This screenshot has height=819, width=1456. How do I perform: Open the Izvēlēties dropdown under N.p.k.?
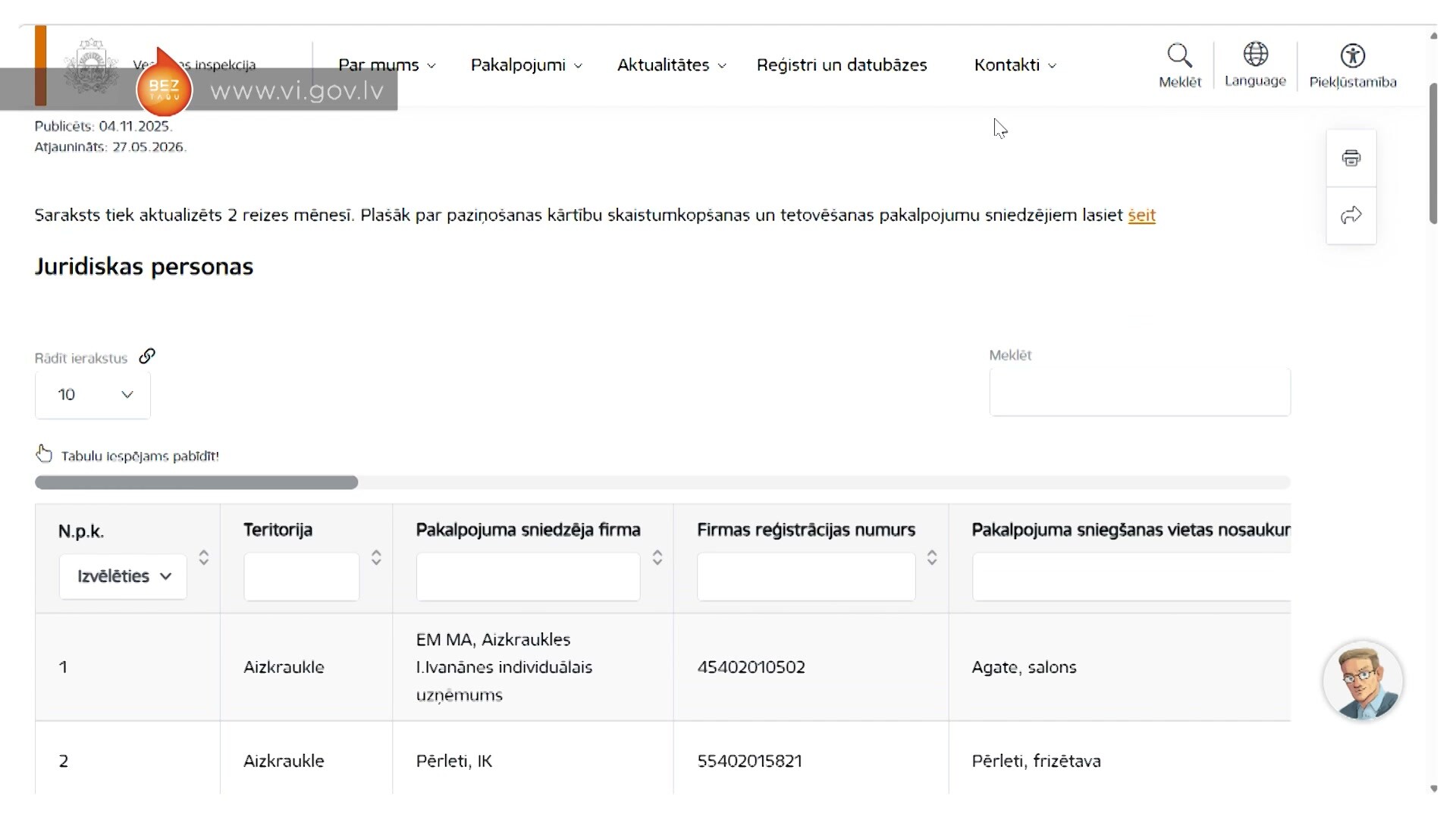123,576
